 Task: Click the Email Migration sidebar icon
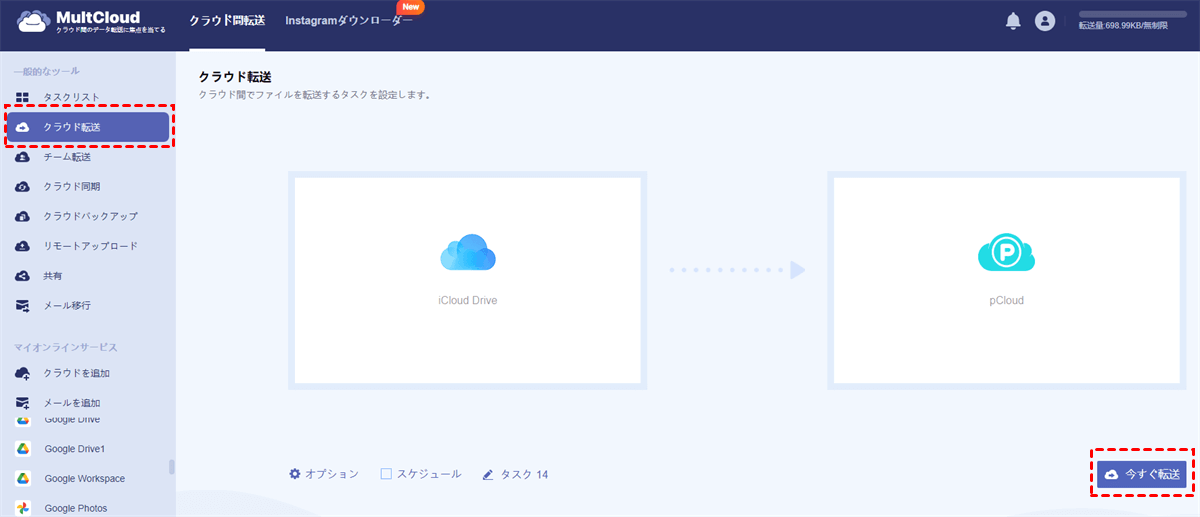pyautogui.click(x=22, y=305)
